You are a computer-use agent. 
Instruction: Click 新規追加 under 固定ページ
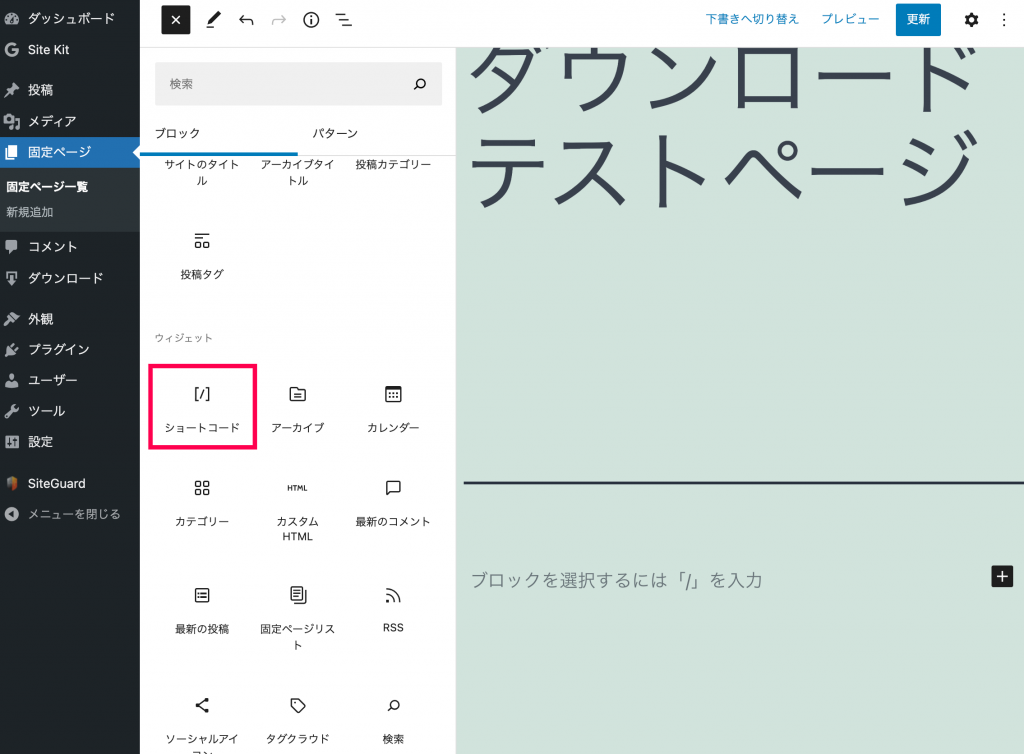[x=30, y=212]
